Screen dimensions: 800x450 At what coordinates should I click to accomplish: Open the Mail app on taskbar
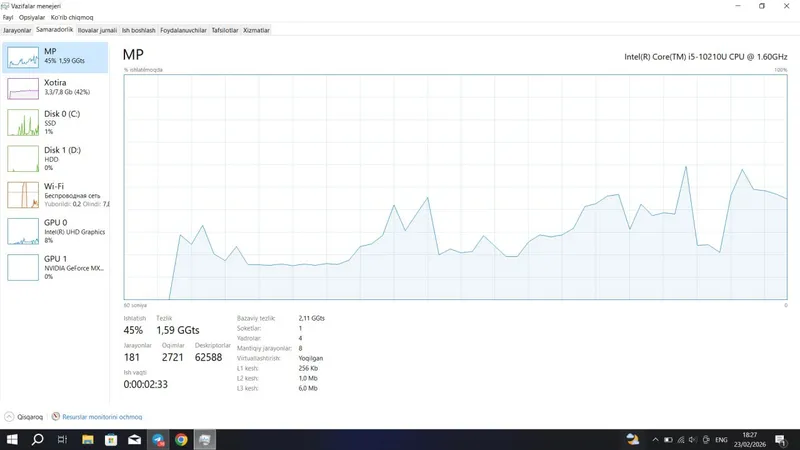135,440
